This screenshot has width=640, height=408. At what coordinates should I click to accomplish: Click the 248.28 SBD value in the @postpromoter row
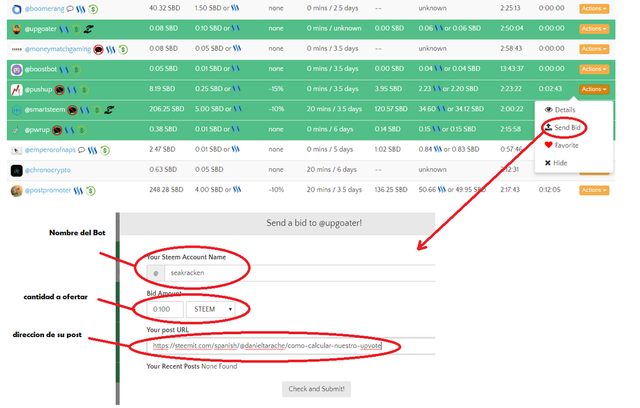[166, 190]
